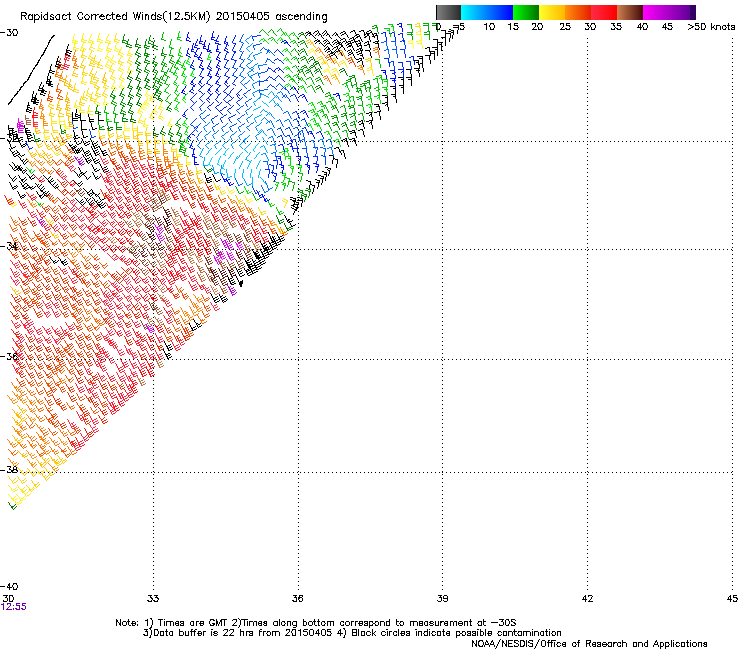
Task: Click the '20' knots scale label
Action: (537, 27)
